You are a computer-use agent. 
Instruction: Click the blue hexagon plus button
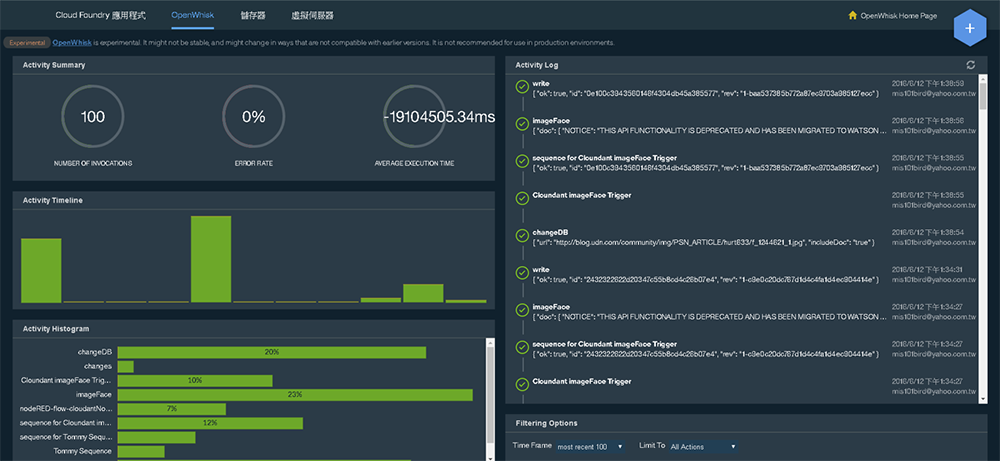click(970, 27)
